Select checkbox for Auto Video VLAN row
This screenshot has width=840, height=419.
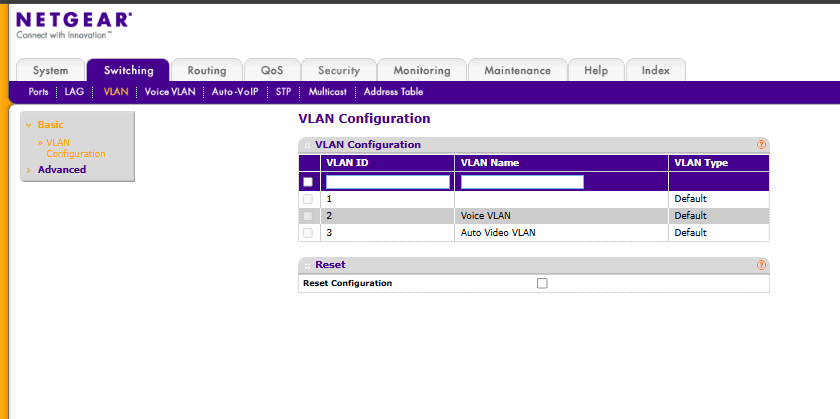tap(308, 233)
